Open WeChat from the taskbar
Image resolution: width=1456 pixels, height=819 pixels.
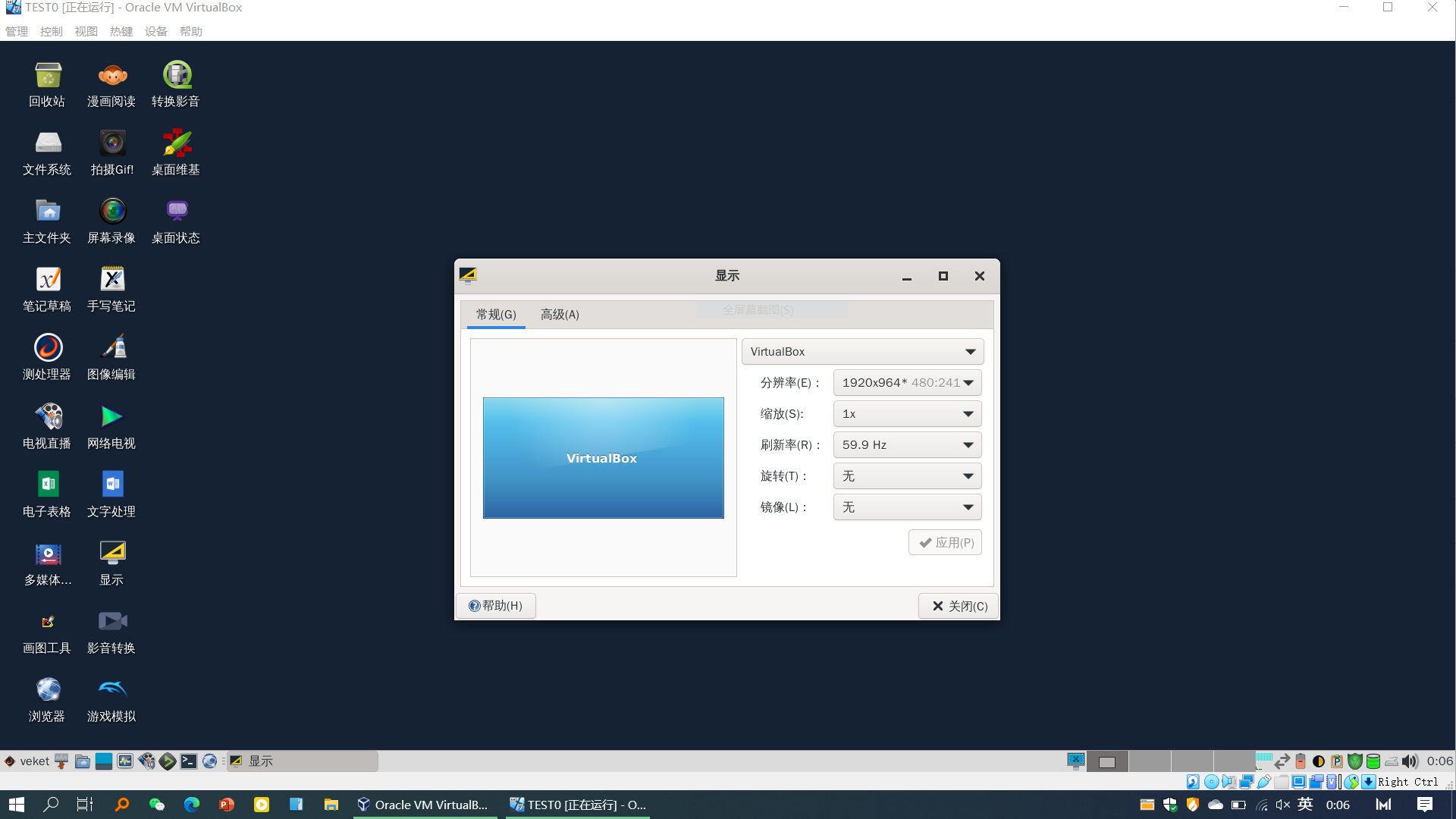pyautogui.click(x=156, y=805)
